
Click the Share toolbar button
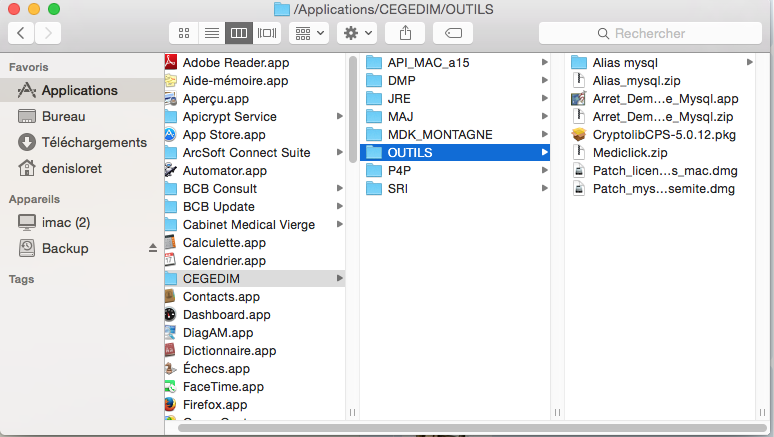[405, 33]
